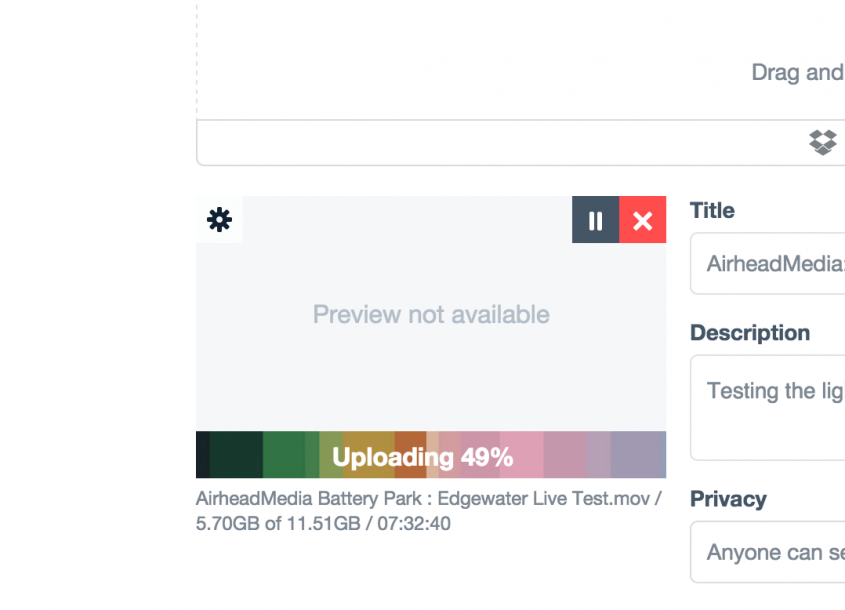Click the bright pink progress bar segment
845x610 pixels.
522,455
